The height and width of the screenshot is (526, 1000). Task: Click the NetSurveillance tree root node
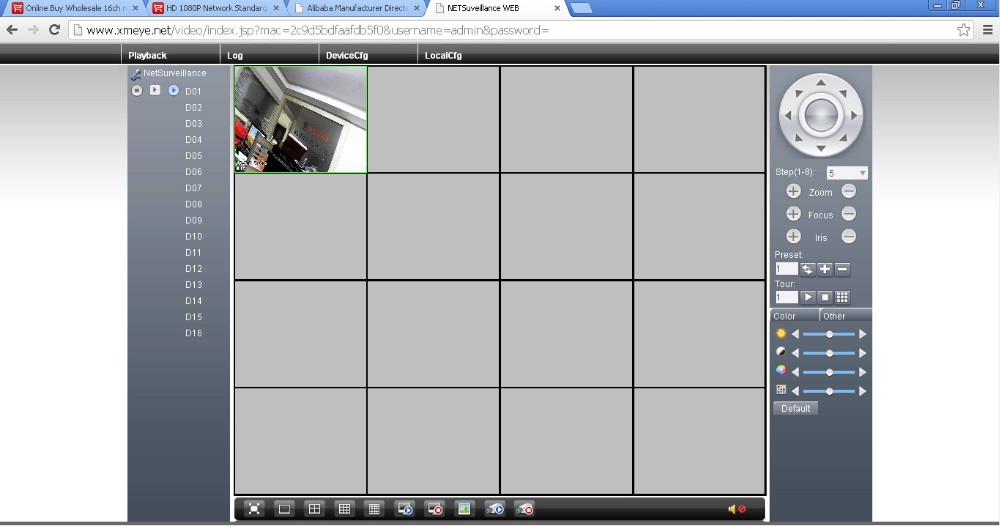click(174, 73)
